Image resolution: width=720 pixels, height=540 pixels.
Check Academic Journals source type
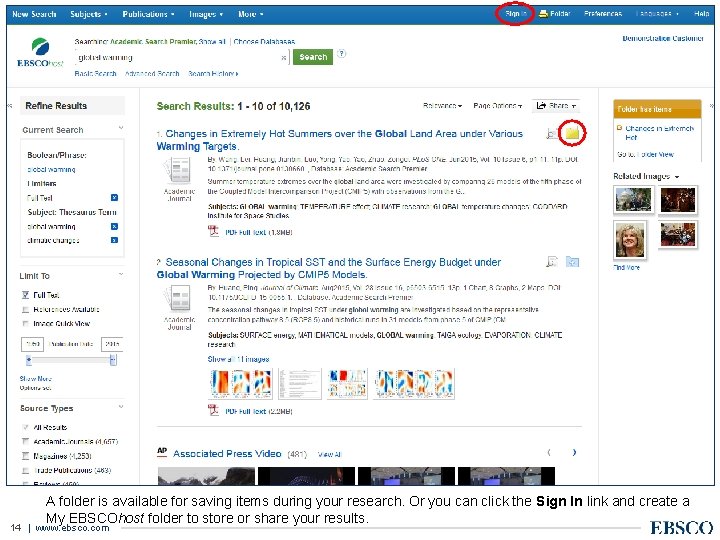point(25,442)
